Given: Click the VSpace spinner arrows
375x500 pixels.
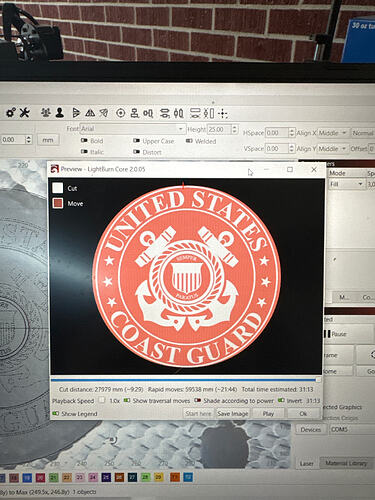Looking at the screenshot, I should tap(292, 148).
